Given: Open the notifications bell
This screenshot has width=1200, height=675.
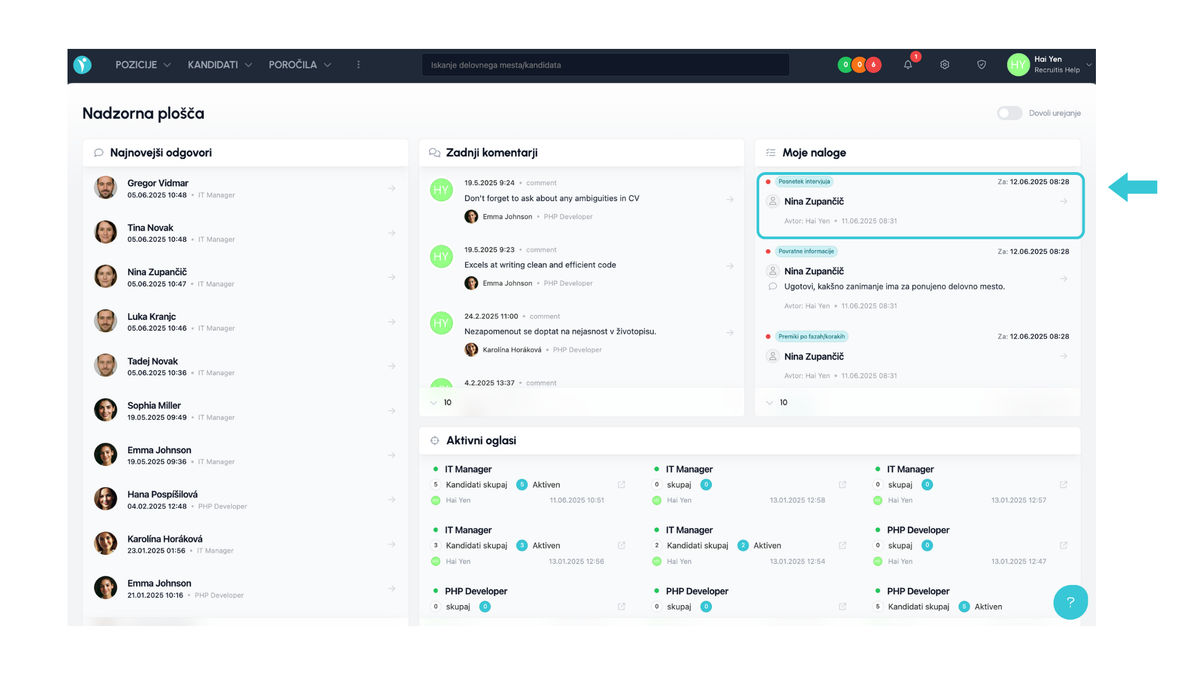Looking at the screenshot, I should pyautogui.click(x=908, y=65).
